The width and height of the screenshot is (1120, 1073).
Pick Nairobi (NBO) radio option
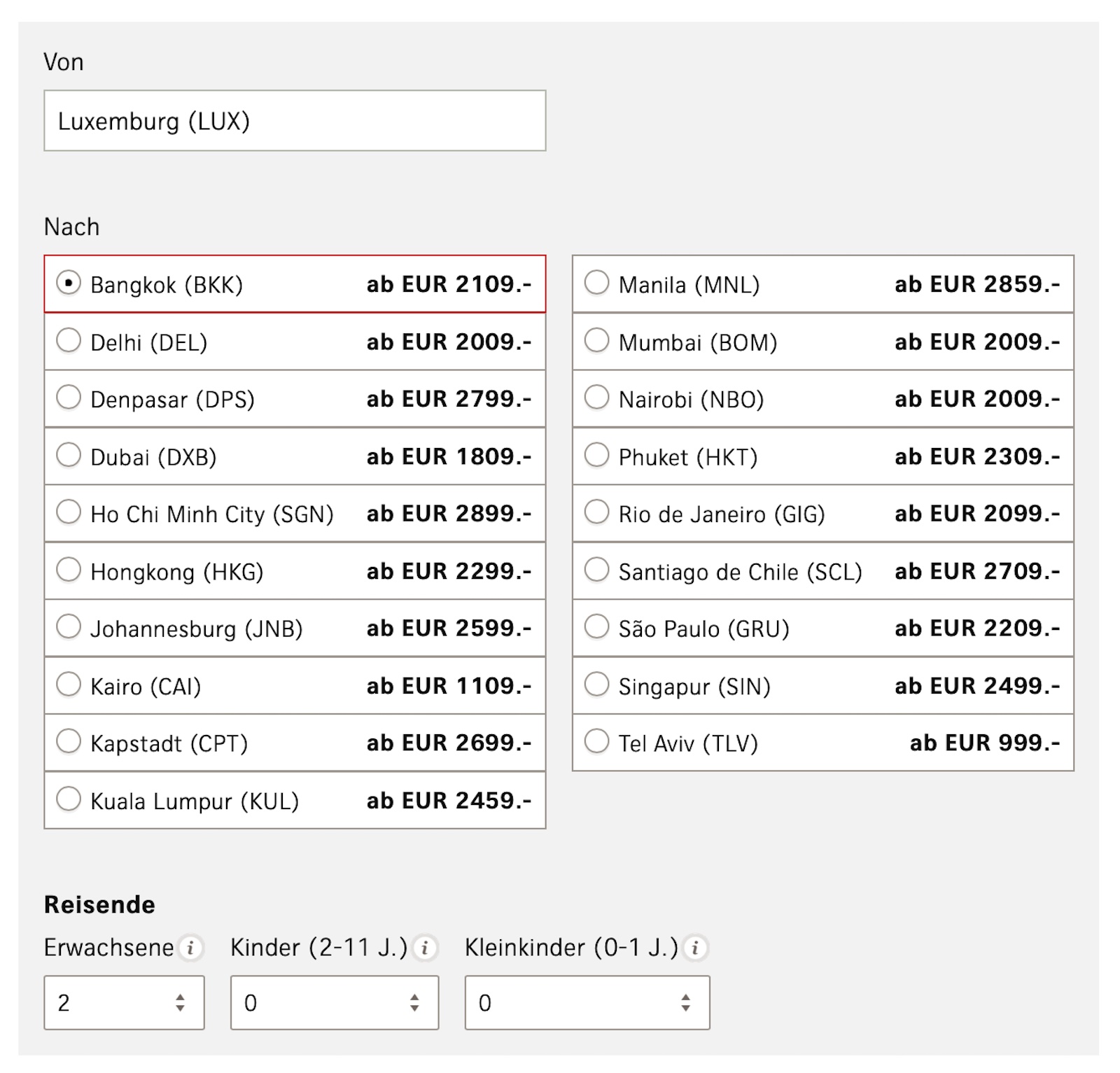pyautogui.click(x=596, y=398)
